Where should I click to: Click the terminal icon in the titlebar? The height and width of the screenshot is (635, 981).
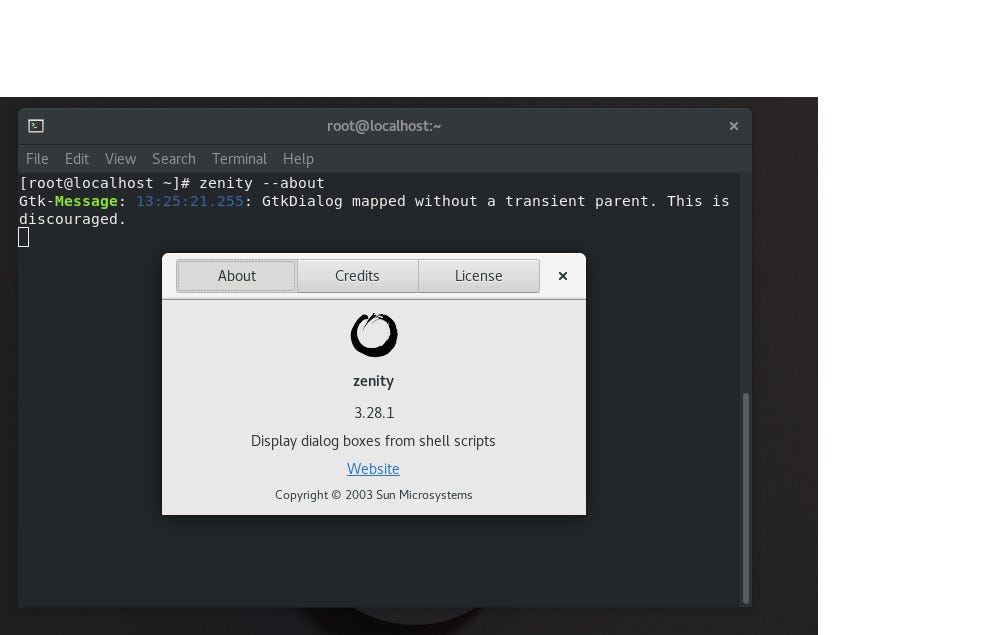(x=36, y=125)
